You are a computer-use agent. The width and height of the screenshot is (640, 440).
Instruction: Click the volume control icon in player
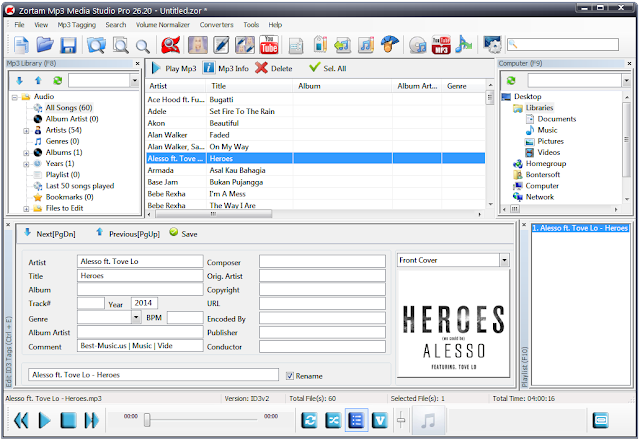point(401,420)
